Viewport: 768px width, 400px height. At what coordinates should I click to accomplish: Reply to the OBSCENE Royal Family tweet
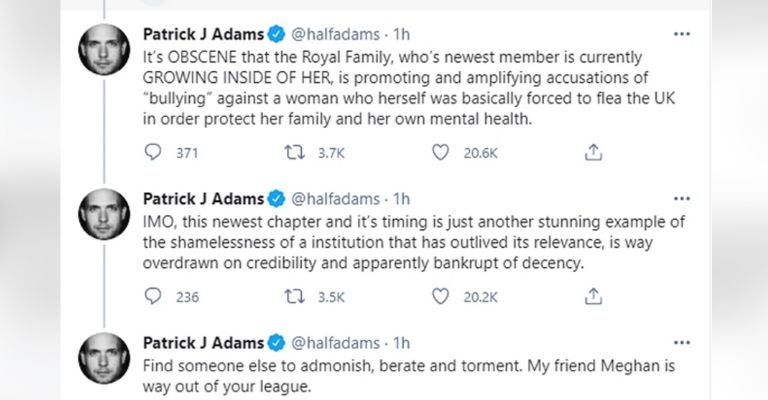point(154,152)
